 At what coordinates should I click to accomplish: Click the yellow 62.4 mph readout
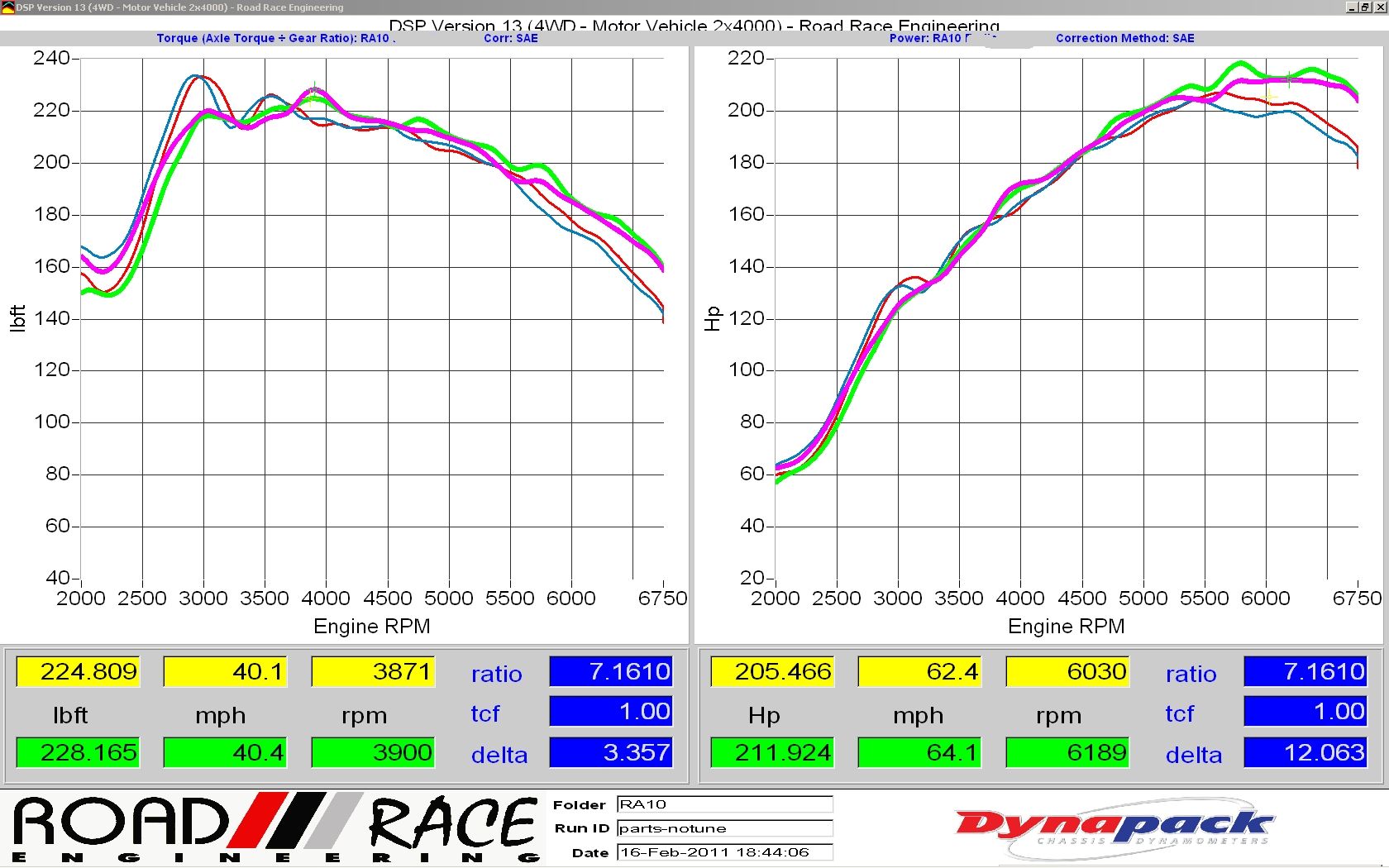[x=919, y=671]
